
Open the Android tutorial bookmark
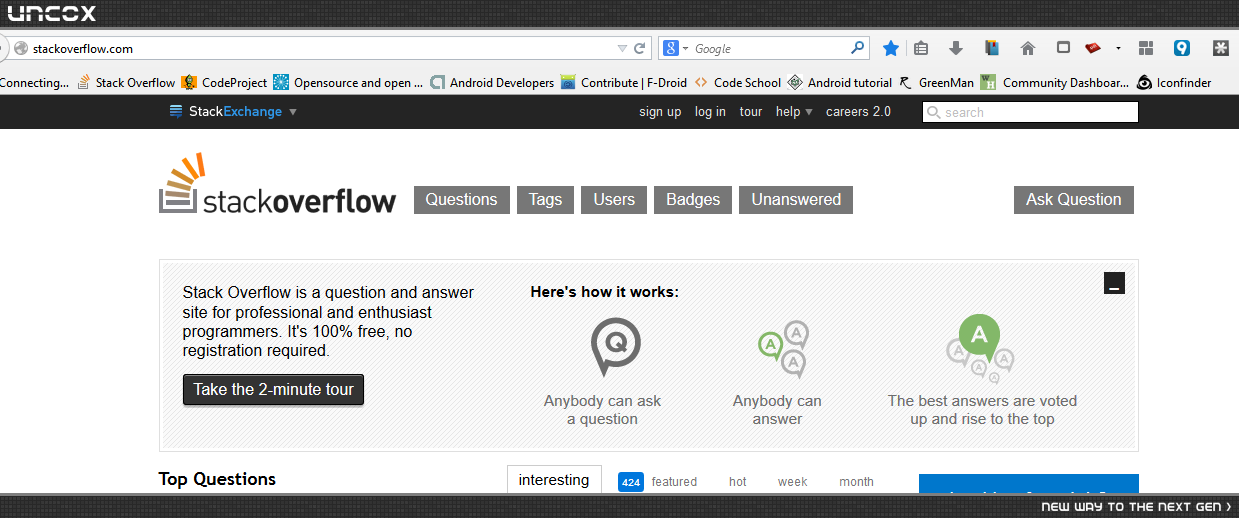(840, 83)
